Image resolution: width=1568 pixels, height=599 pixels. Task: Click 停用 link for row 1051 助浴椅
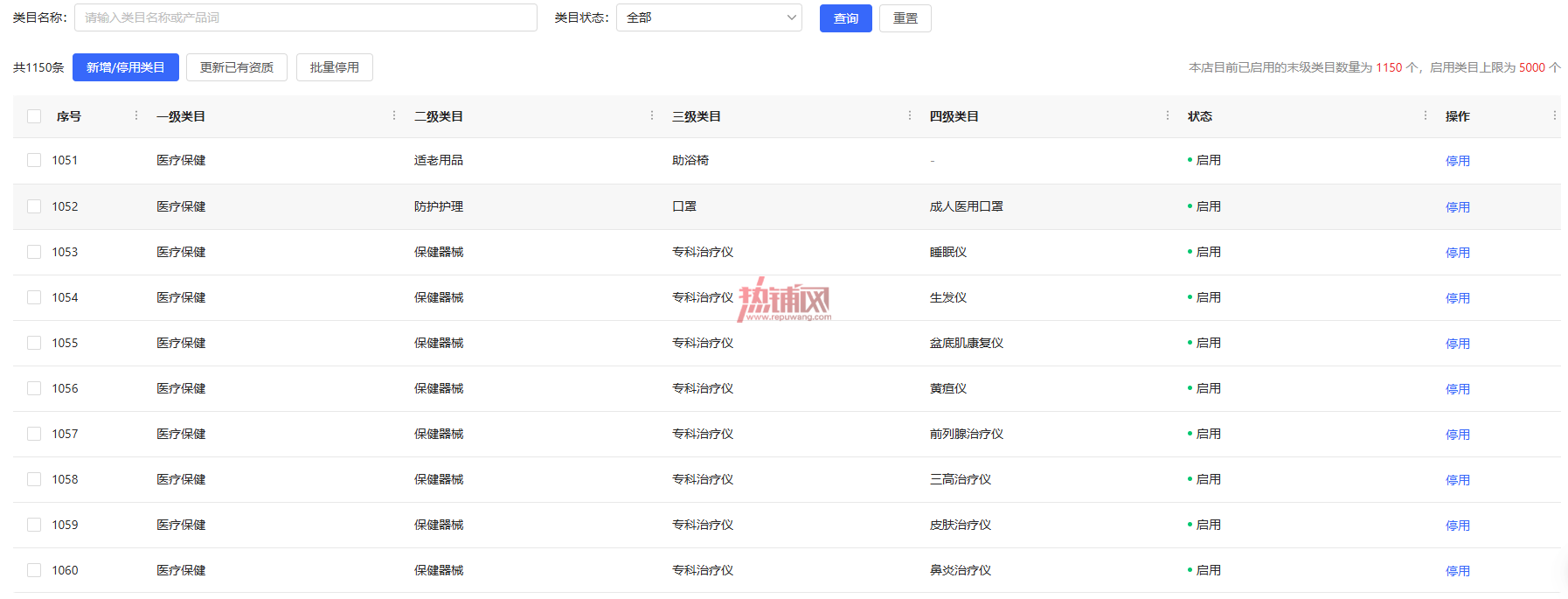[1458, 161]
